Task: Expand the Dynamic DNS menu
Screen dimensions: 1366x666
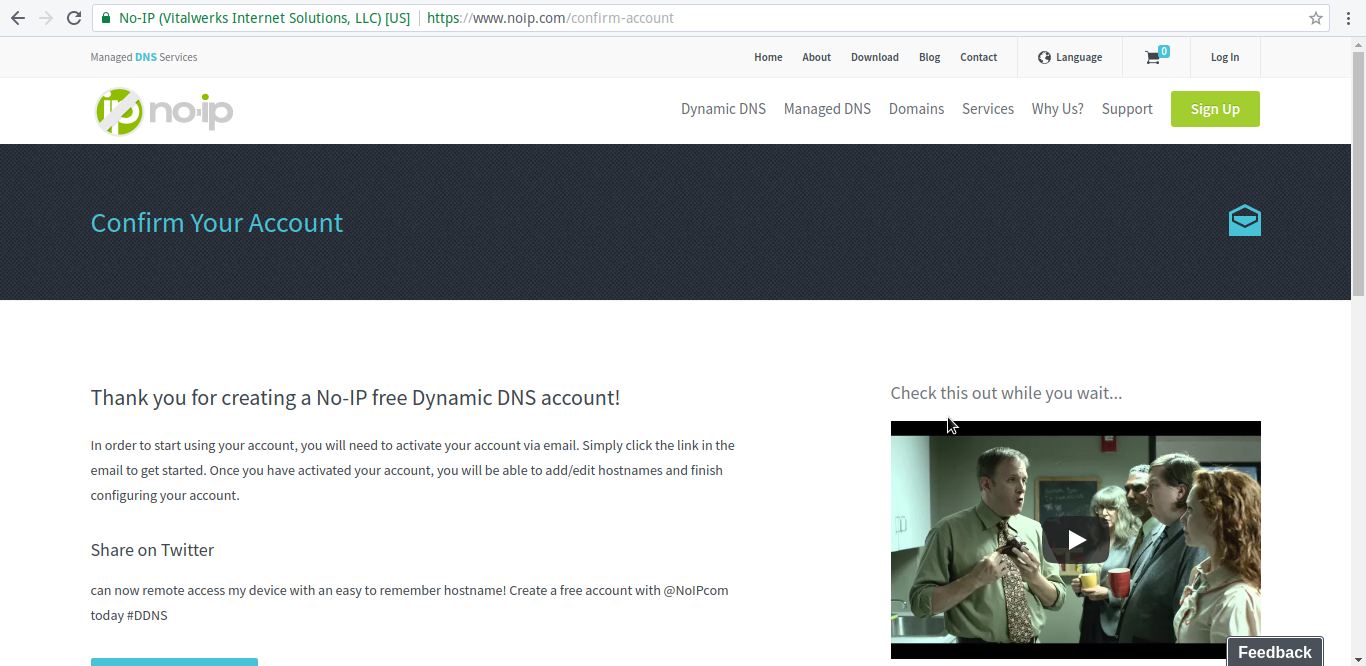Action: click(723, 109)
